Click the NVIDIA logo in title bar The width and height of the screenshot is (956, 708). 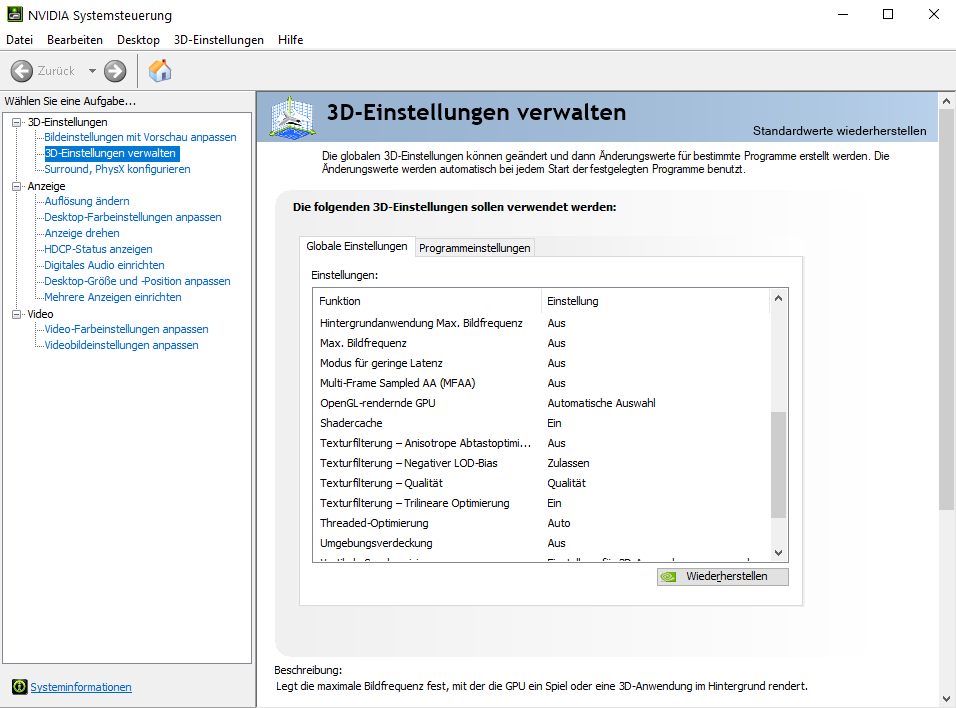pos(12,15)
